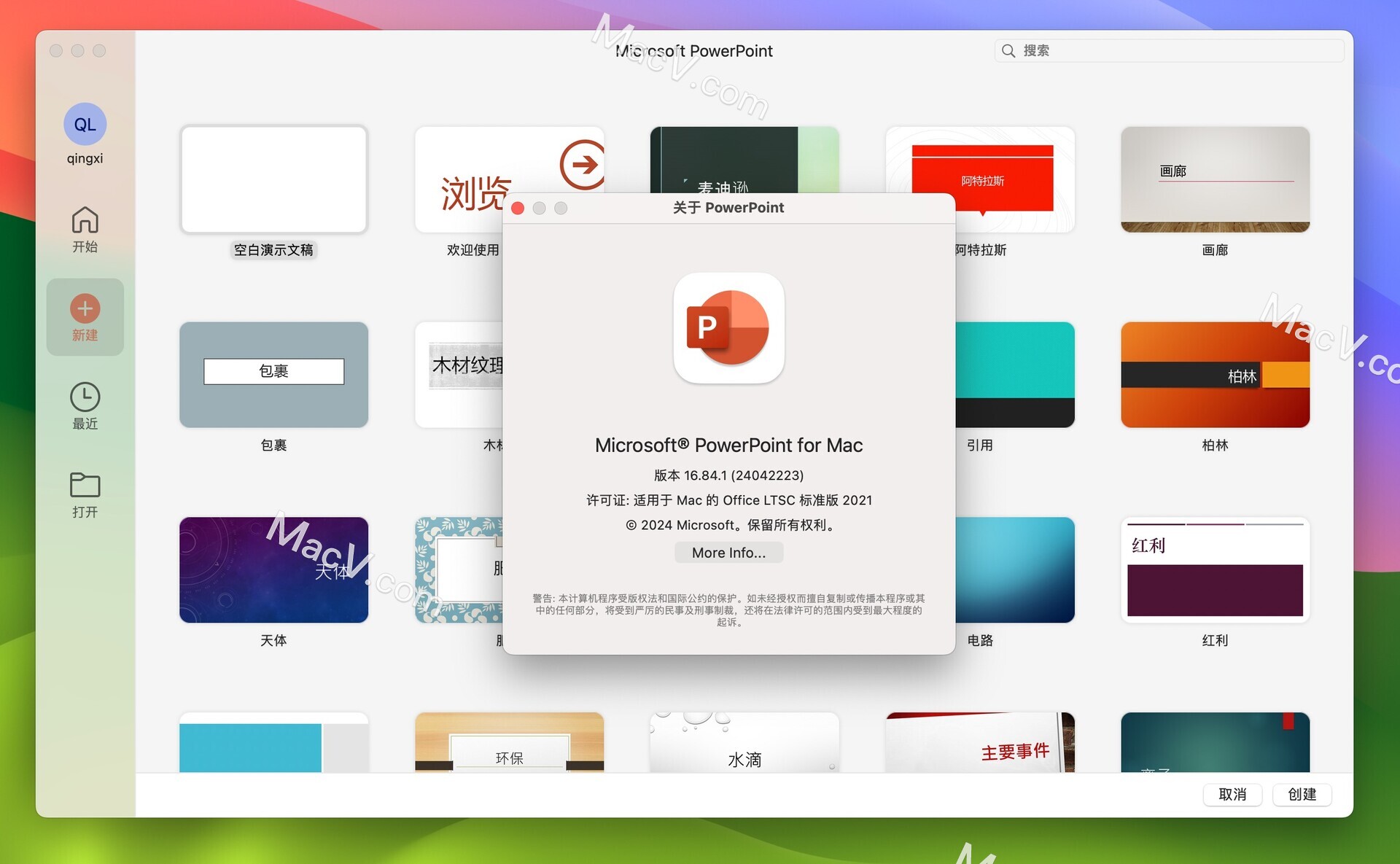
Task: Open the 阿特拉斯 template
Action: [x=980, y=179]
